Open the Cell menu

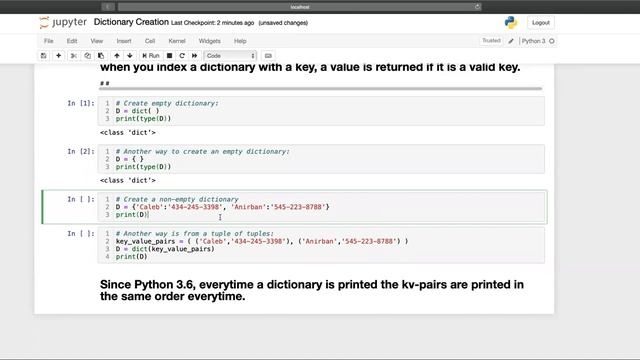pyautogui.click(x=150, y=41)
